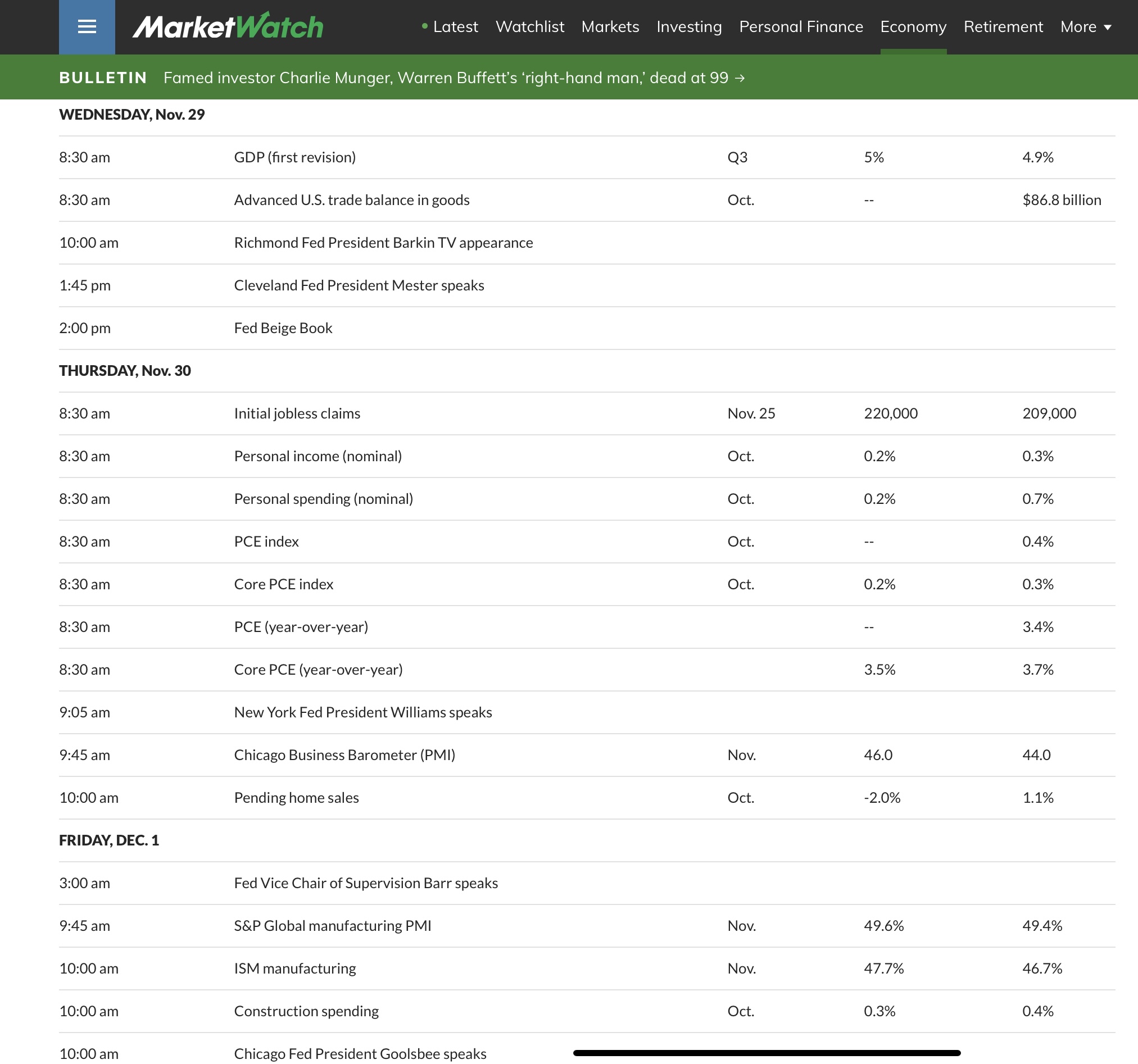Select the Core PCE index row
This screenshot has height=1064, width=1138.
coord(283,584)
